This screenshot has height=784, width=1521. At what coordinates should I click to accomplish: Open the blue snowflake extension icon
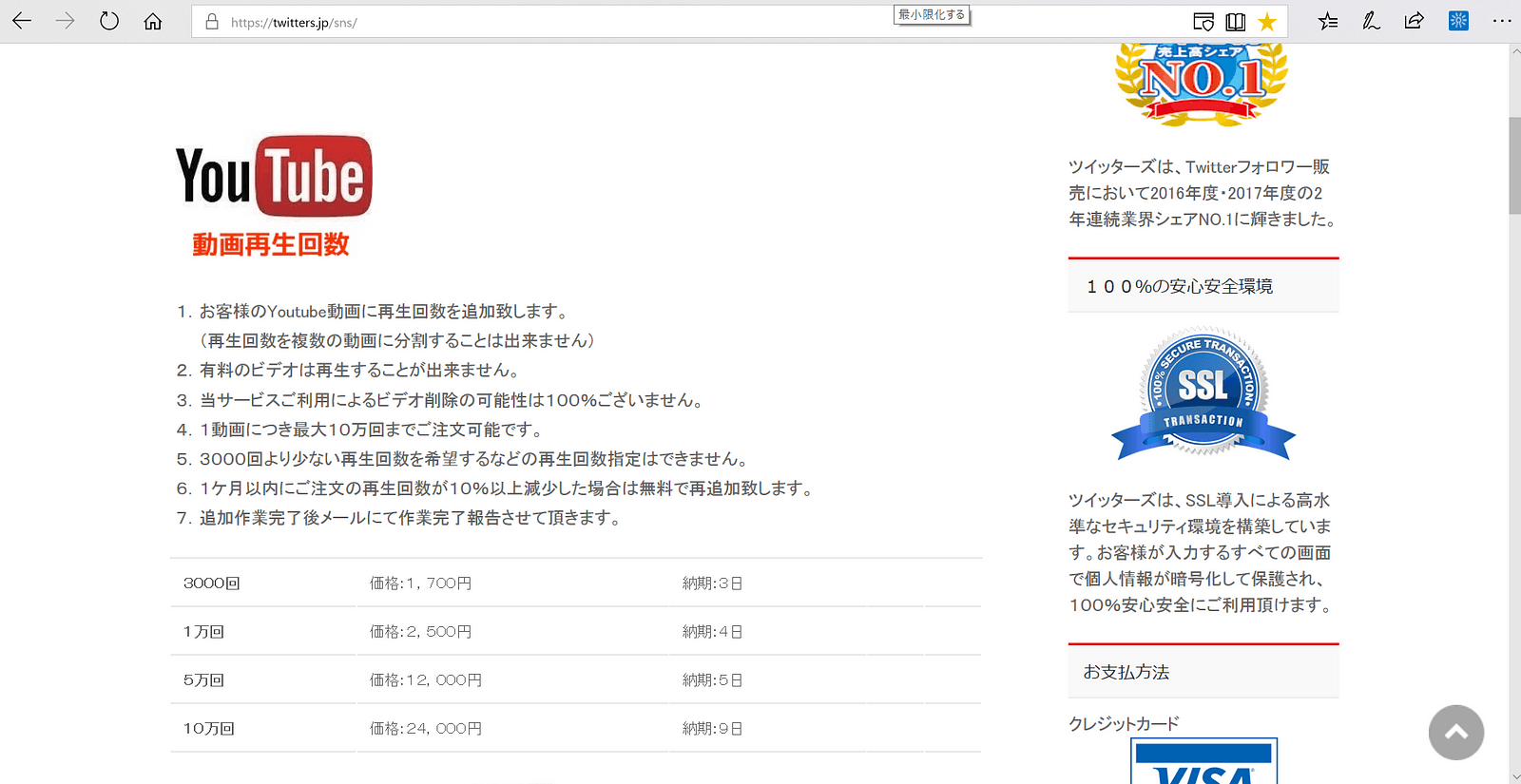click(1458, 21)
